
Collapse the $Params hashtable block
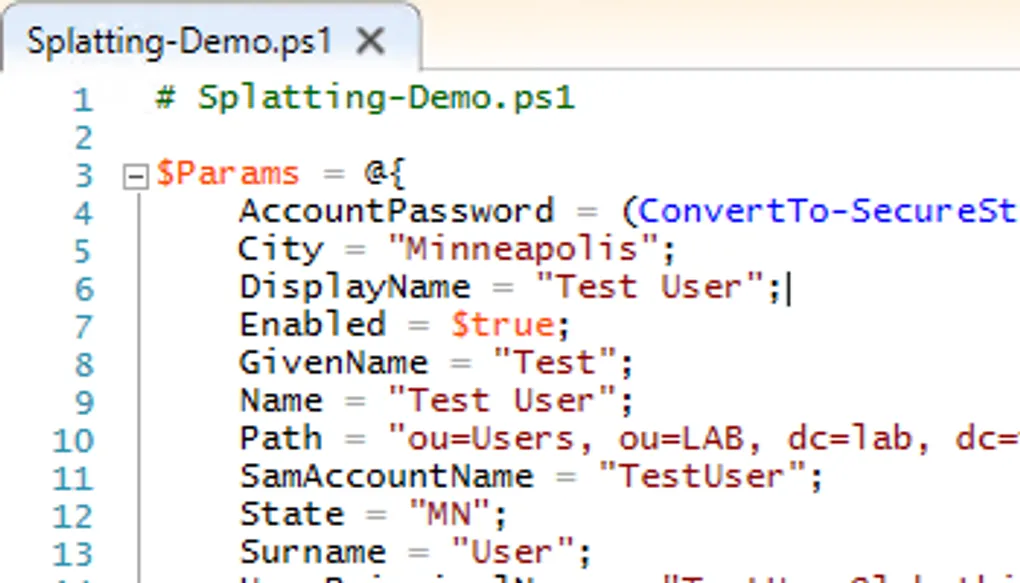[134, 176]
